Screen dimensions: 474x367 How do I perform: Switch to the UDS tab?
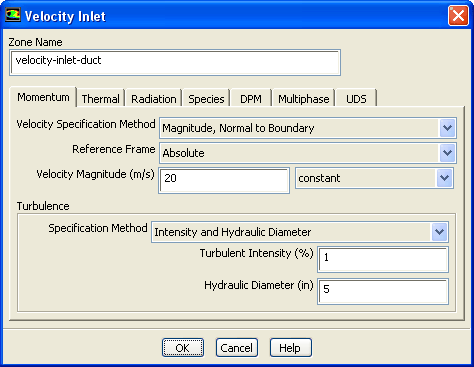tap(356, 99)
